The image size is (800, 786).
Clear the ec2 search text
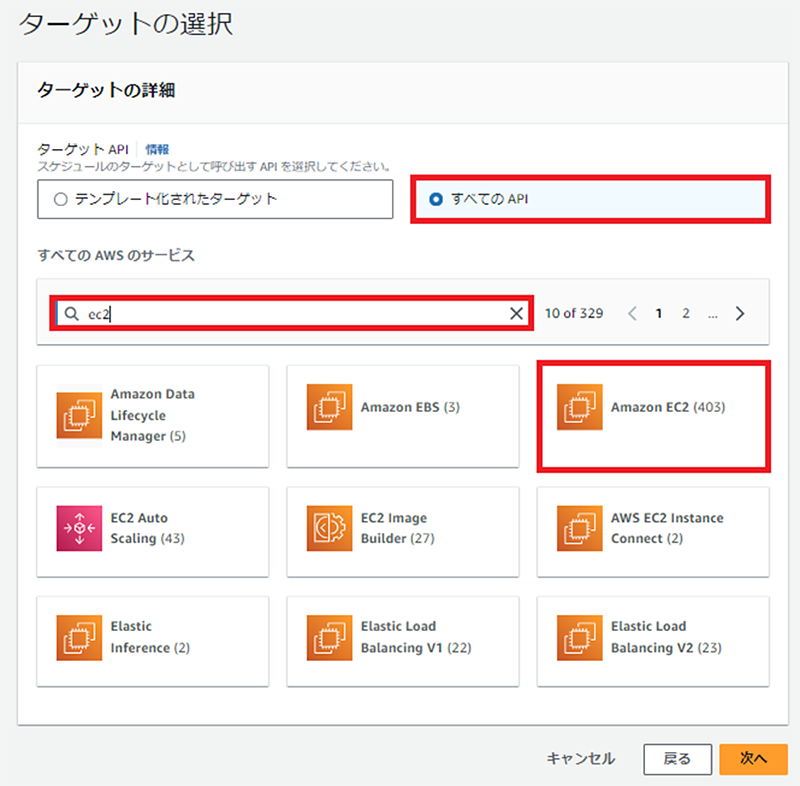point(516,314)
